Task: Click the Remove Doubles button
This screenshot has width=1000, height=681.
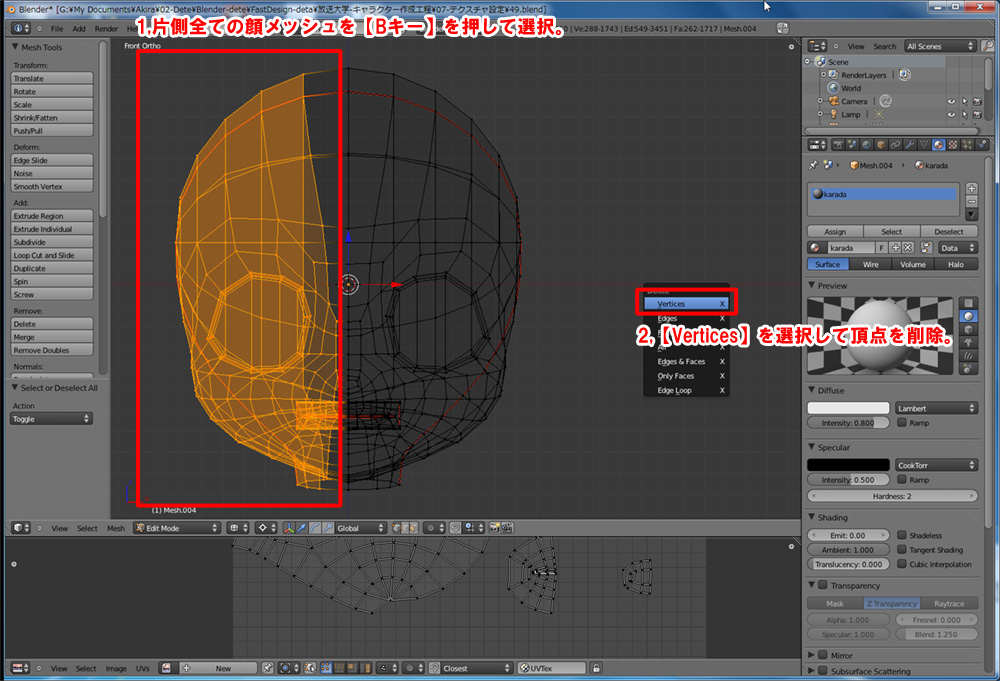Action: (52, 350)
